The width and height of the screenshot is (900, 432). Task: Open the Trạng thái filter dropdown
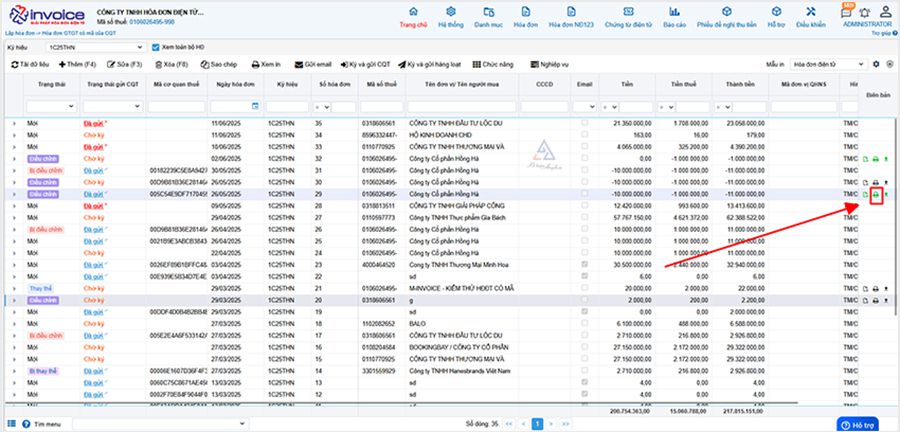point(51,107)
